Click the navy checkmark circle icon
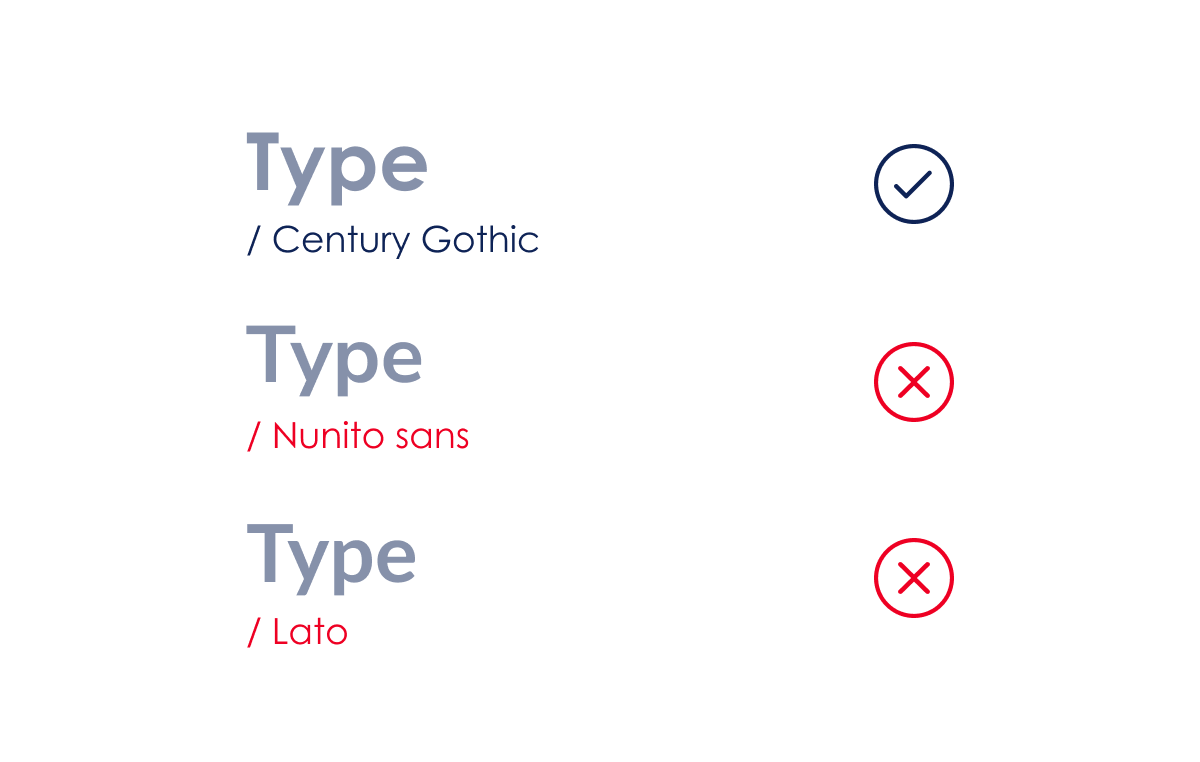The width and height of the screenshot is (1200, 762). [913, 184]
